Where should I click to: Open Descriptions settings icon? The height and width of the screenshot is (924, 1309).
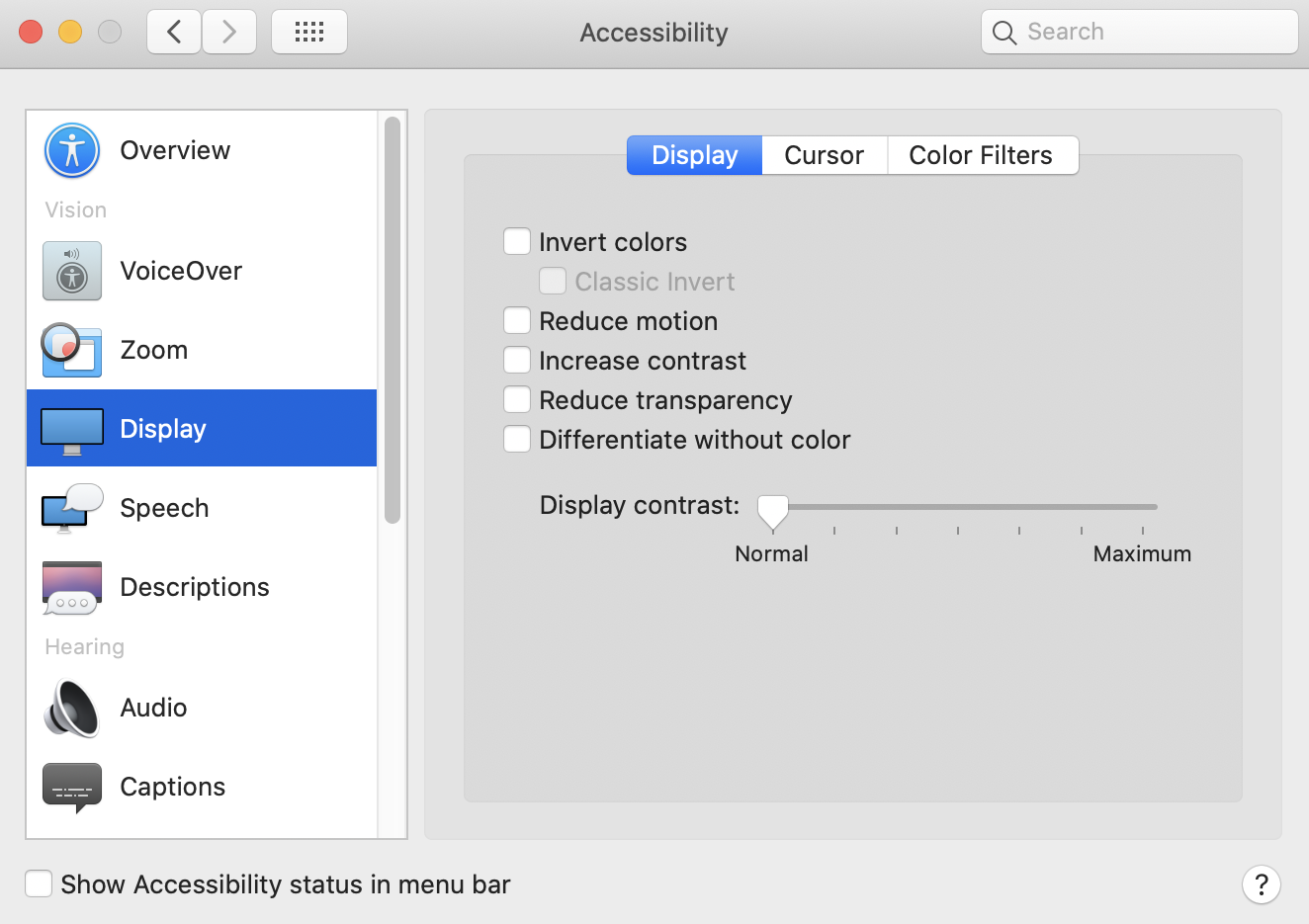(72, 587)
